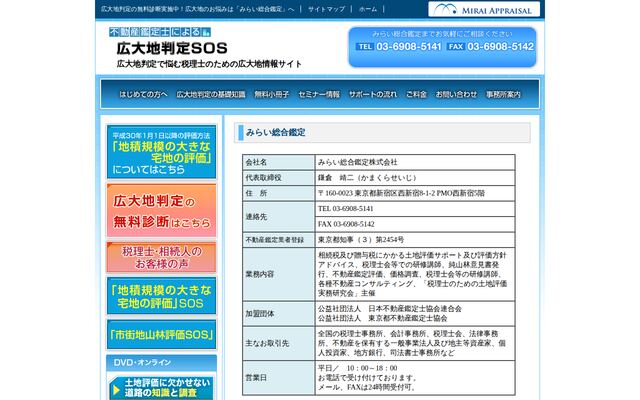Click the 営業日 row label
640x400 pixels.
(x=278, y=378)
